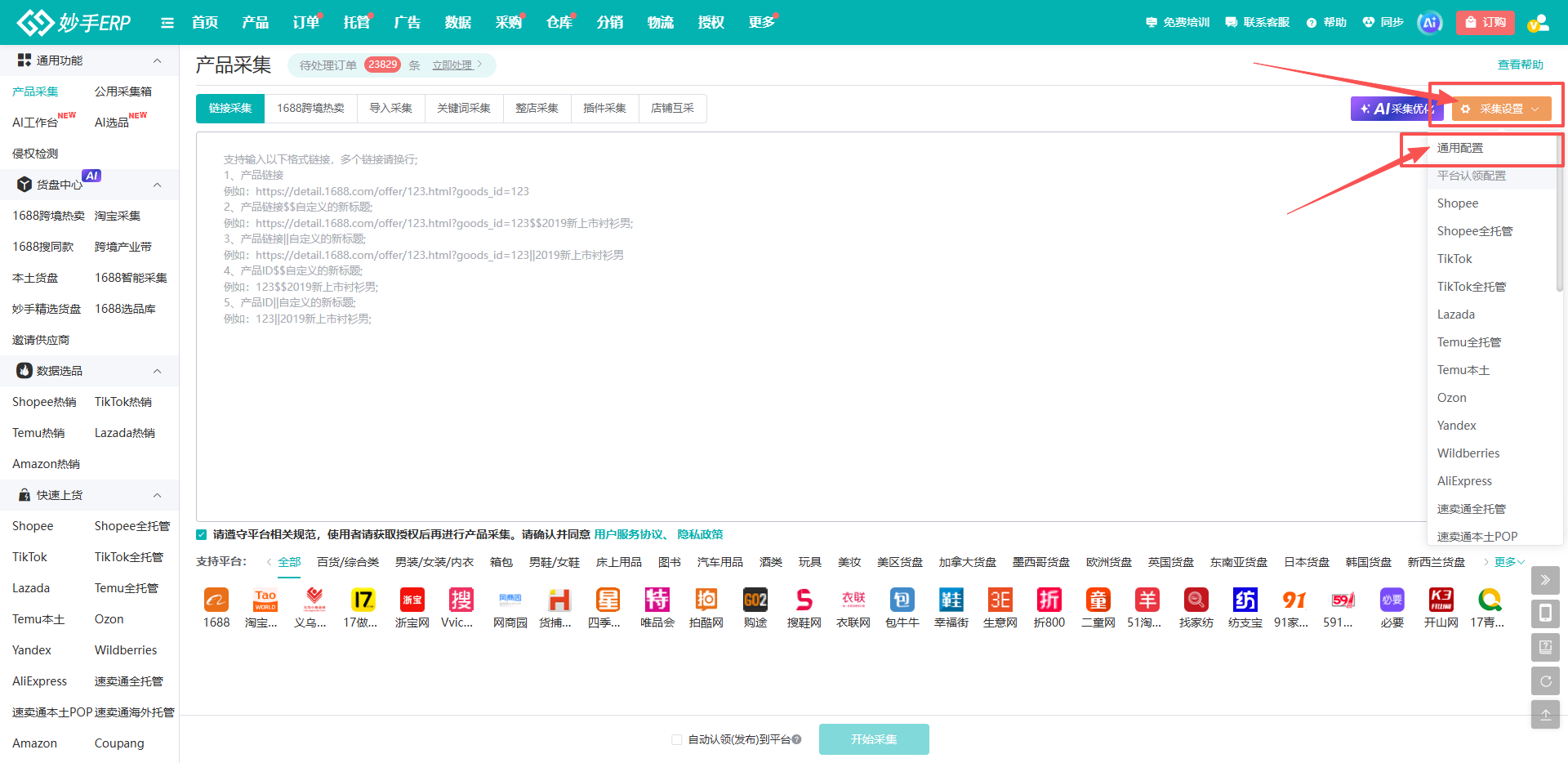Screen dimensions: 1568x763
Task: Open the AI采集优化 button
Action: coord(1396,109)
